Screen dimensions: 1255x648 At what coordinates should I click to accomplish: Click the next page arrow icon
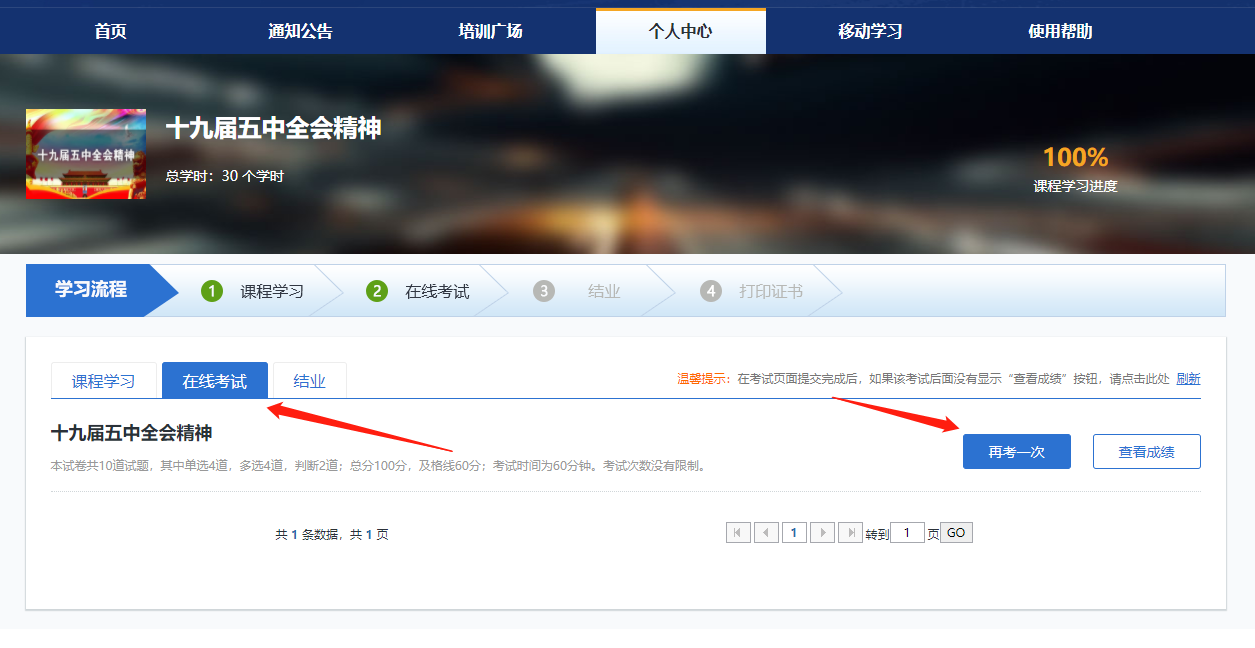coord(822,533)
